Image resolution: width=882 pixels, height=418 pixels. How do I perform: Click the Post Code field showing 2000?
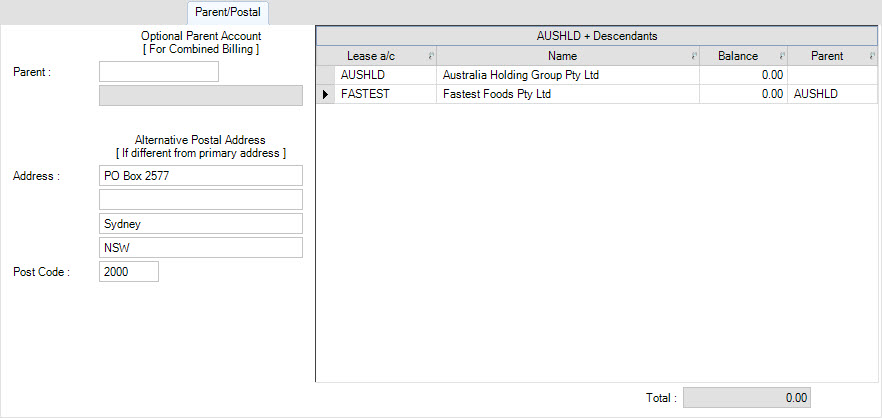point(129,271)
